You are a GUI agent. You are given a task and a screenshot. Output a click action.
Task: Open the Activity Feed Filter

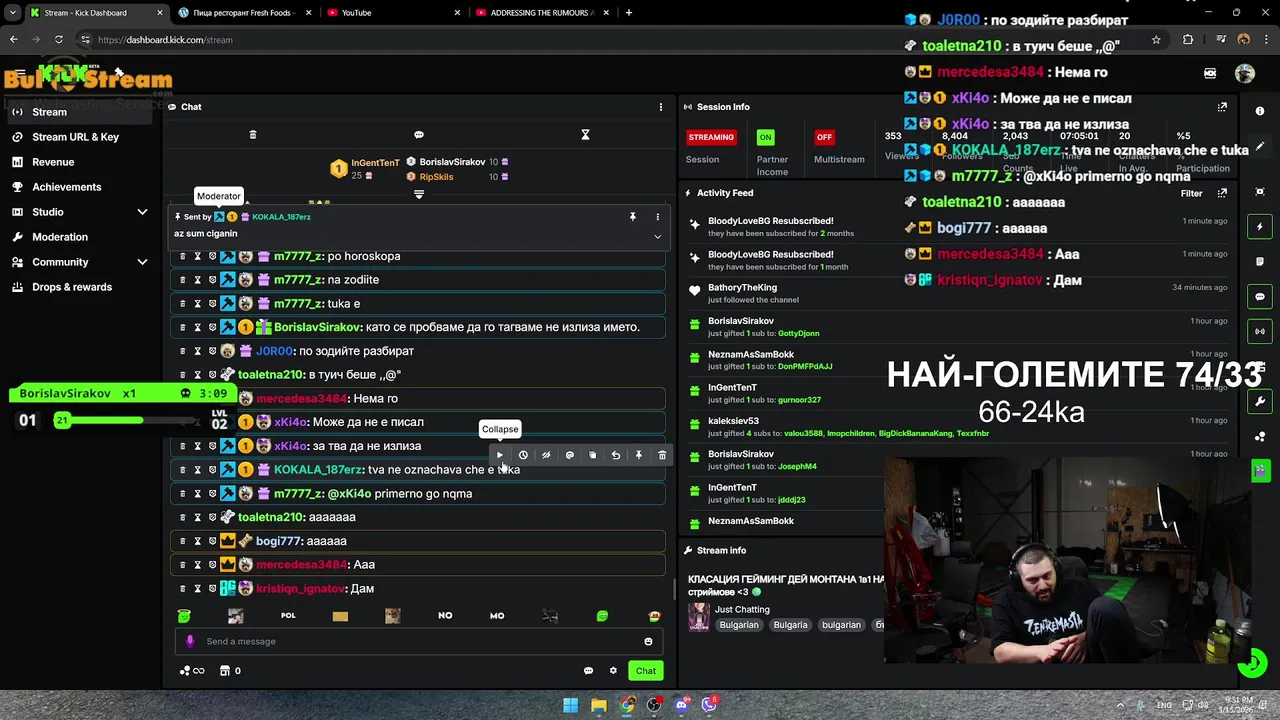tap(1191, 193)
